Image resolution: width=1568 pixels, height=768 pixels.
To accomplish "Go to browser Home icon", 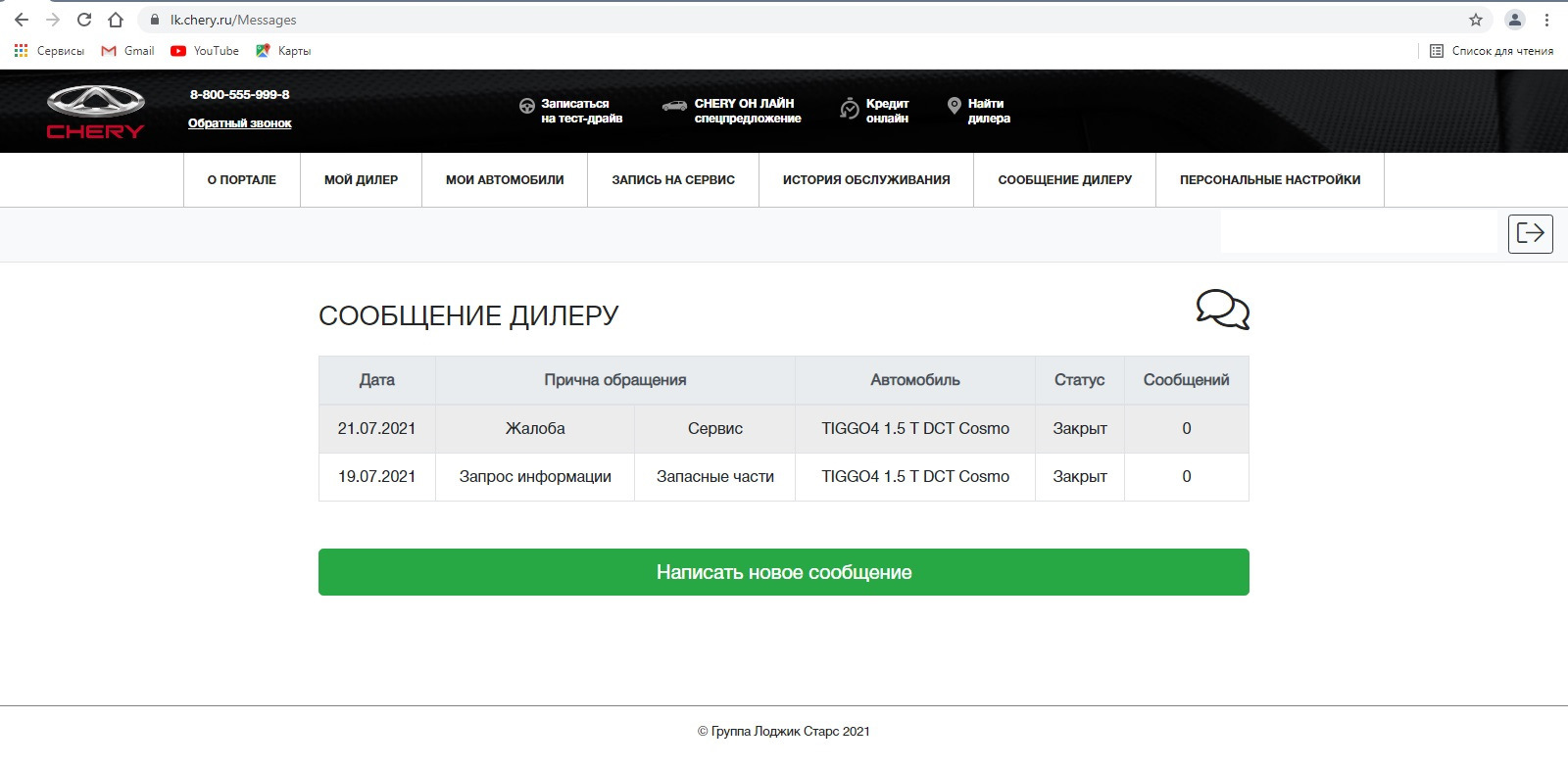I will (x=116, y=20).
